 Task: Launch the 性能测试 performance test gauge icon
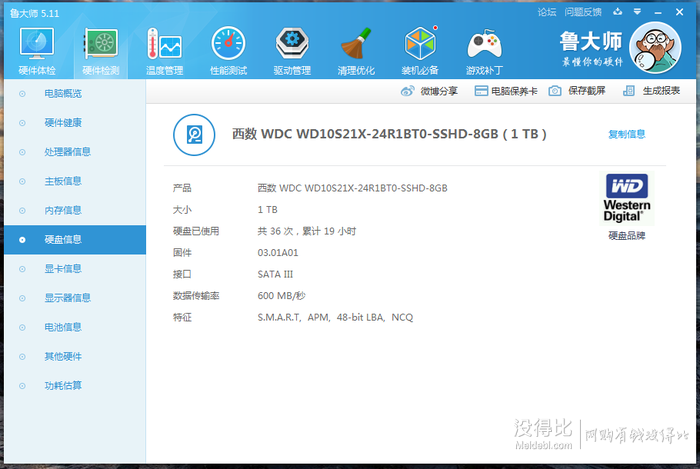[x=228, y=43]
